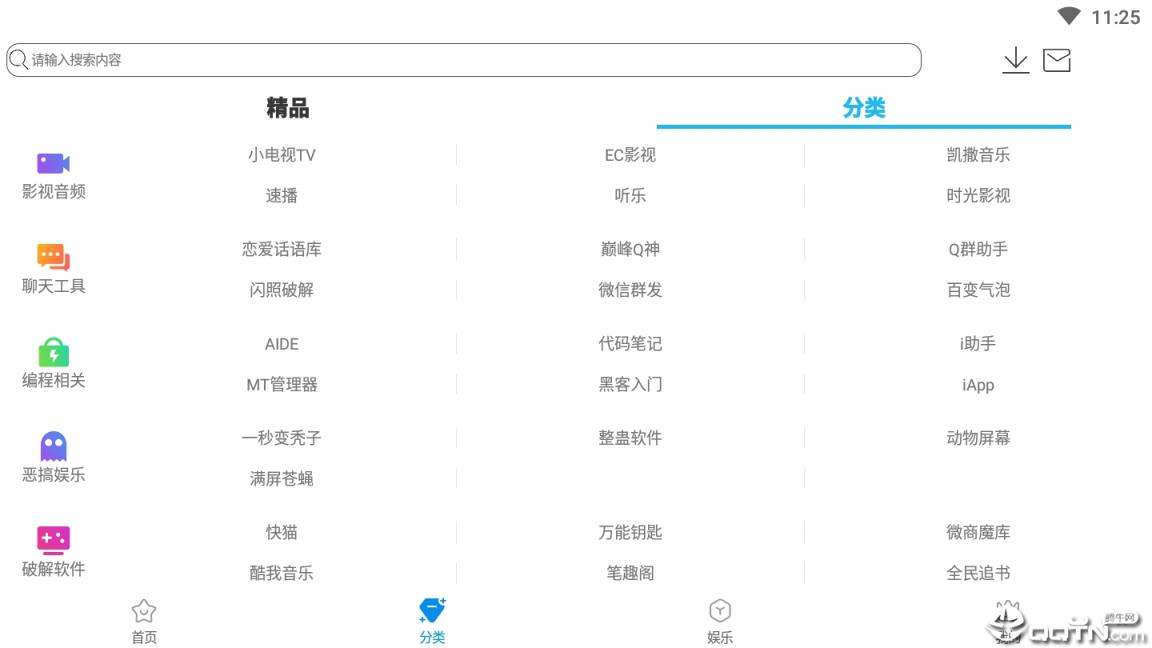Click the AIDE app link
1152x648 pixels.
click(281, 343)
